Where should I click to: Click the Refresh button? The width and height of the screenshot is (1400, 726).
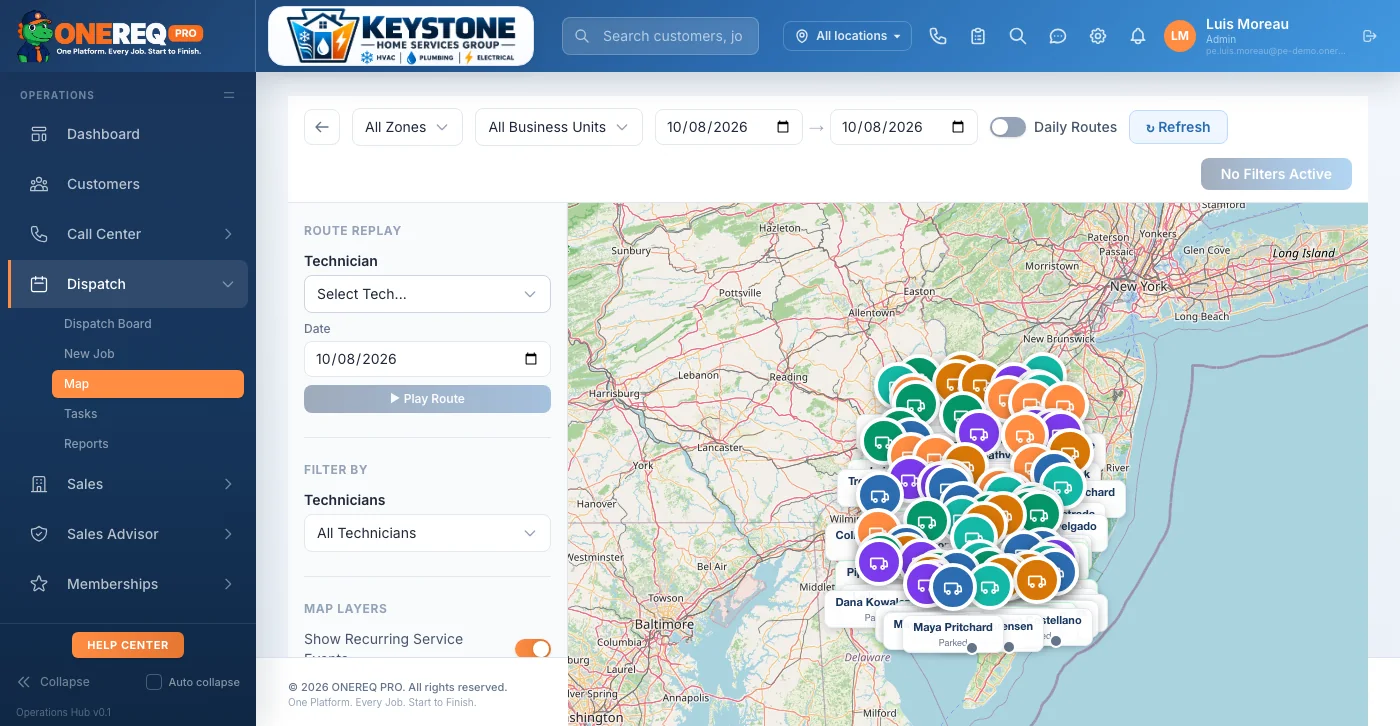click(1178, 127)
